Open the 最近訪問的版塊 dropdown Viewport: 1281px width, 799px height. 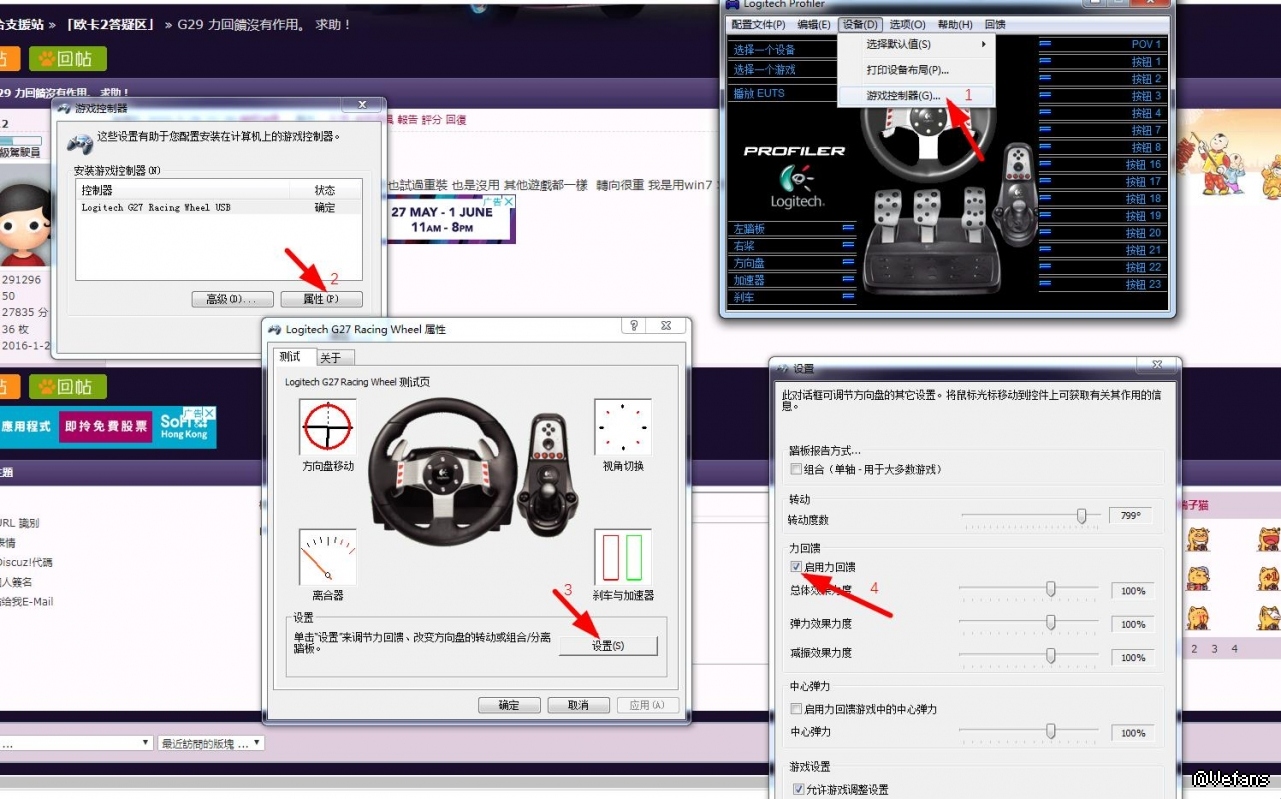212,743
